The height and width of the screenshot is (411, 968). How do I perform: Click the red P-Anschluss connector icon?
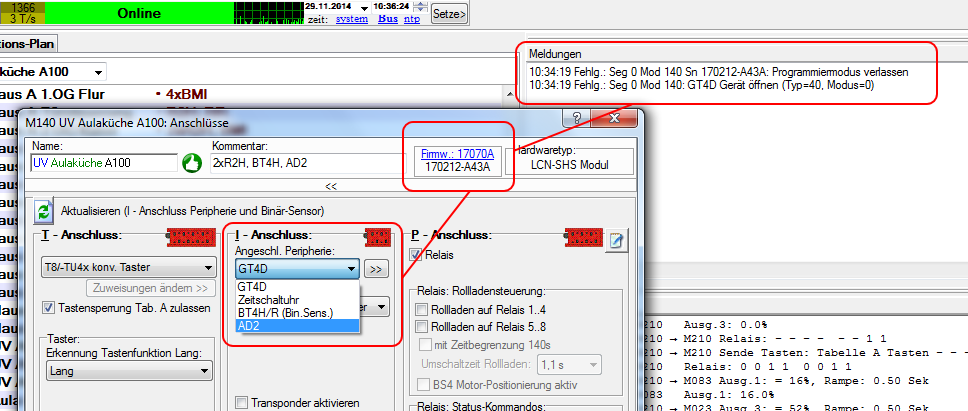583,237
